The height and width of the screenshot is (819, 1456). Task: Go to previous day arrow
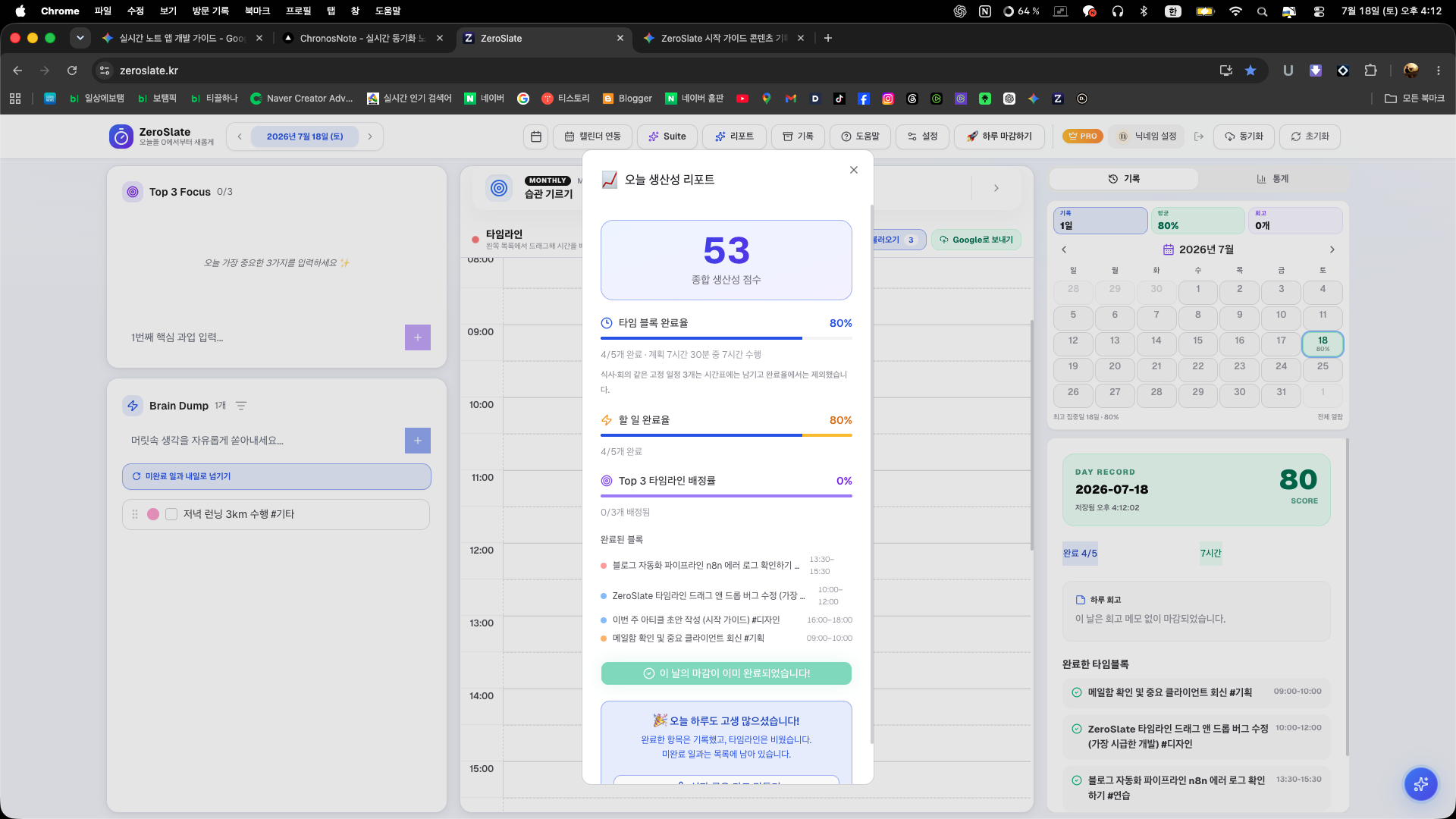pos(240,136)
